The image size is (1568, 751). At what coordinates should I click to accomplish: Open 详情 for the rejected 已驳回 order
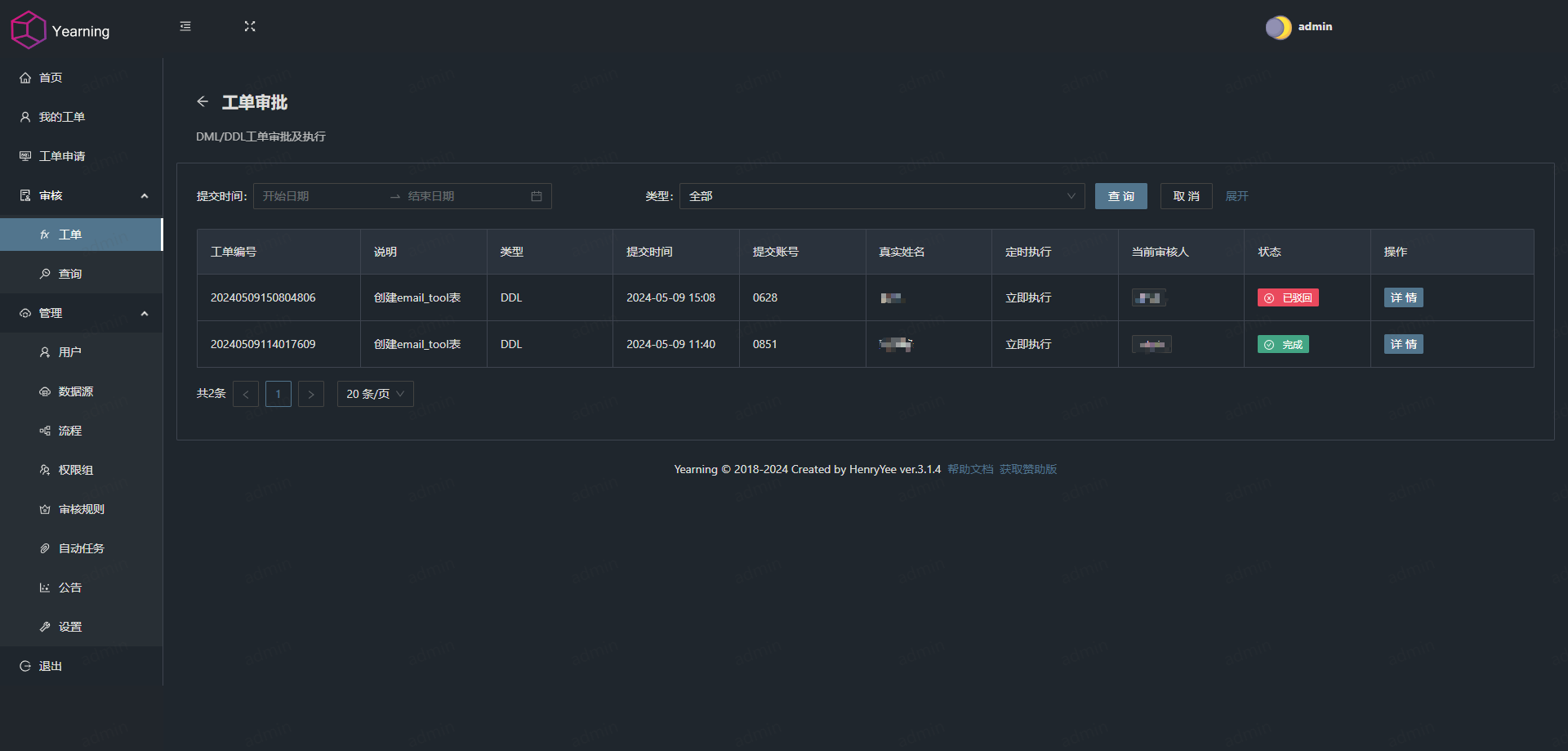pyautogui.click(x=1403, y=297)
